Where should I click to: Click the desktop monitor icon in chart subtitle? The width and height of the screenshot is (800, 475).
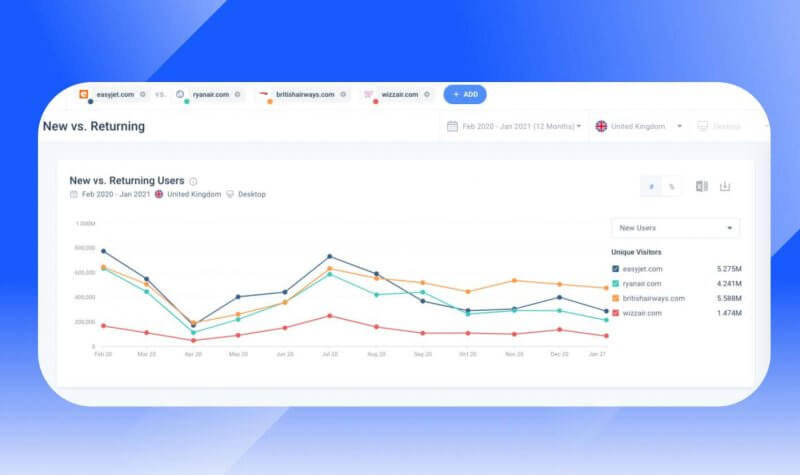tap(230, 194)
